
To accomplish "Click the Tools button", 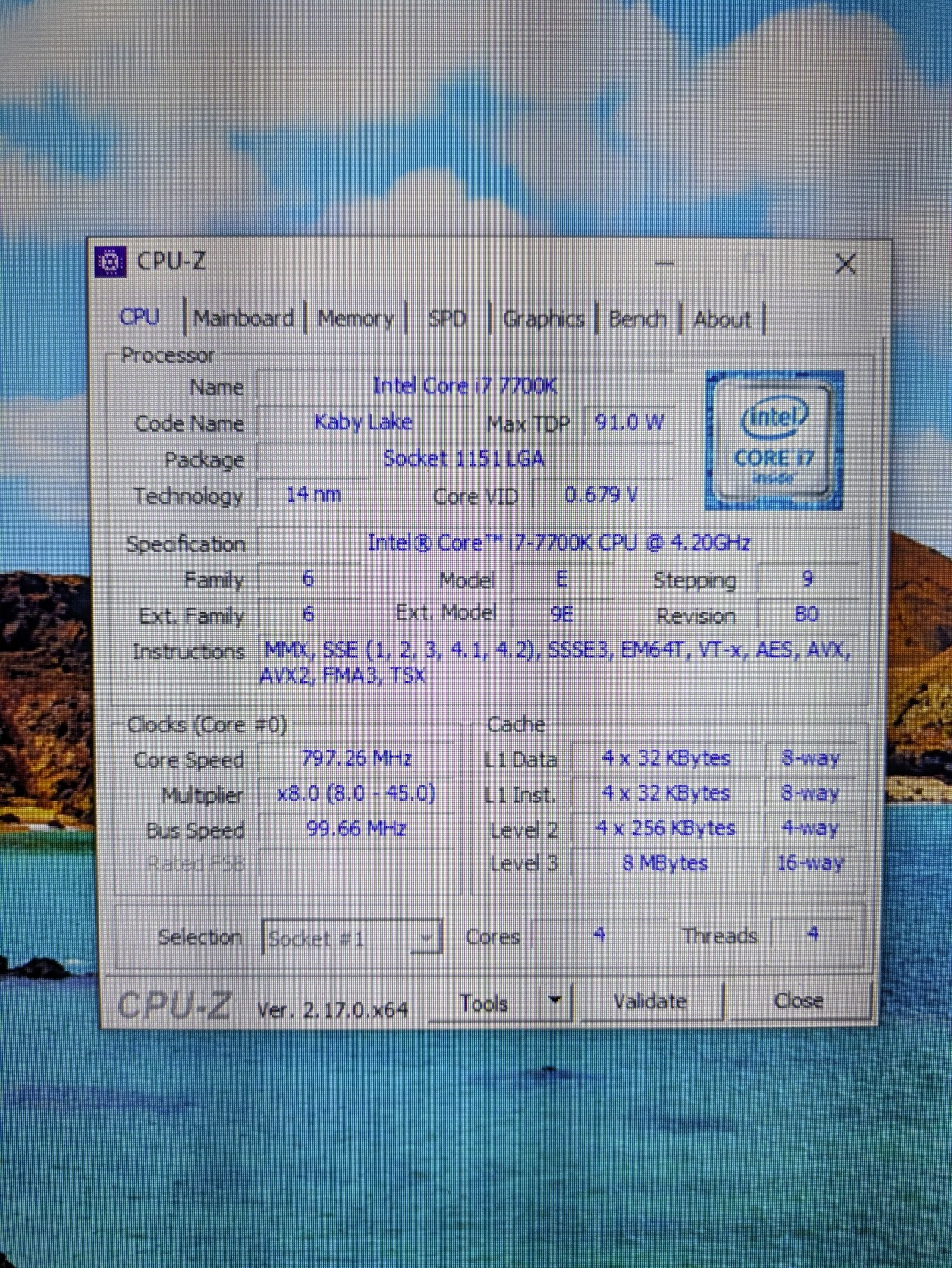I will (x=484, y=1002).
